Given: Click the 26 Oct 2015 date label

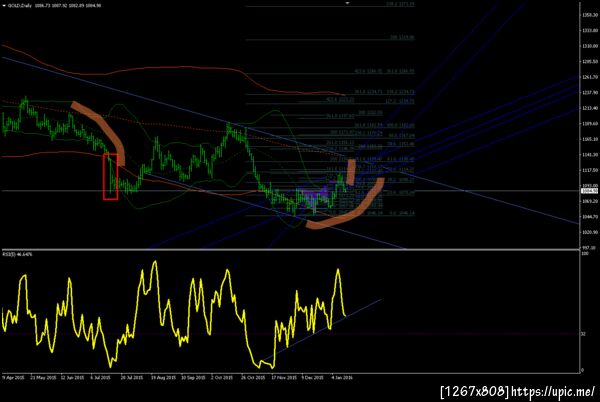Looking at the screenshot, I should click(253, 377).
